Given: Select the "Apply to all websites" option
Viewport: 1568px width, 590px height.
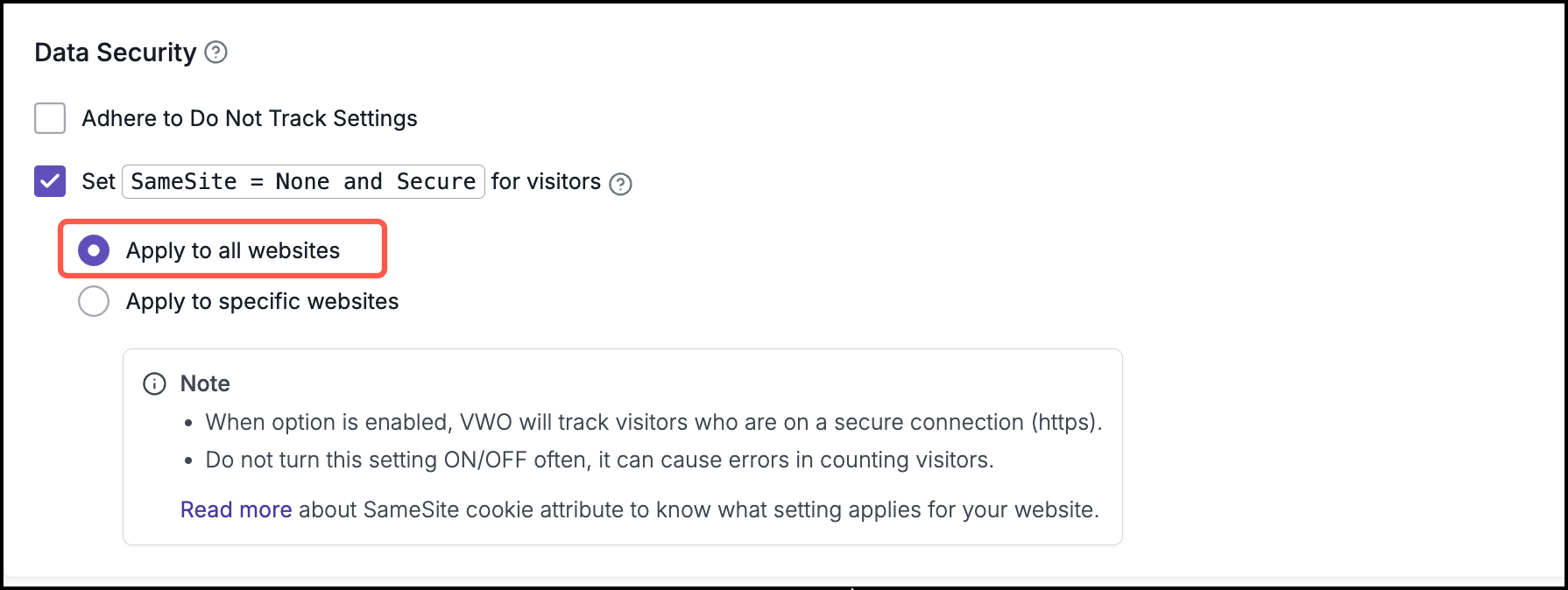Looking at the screenshot, I should point(94,249).
